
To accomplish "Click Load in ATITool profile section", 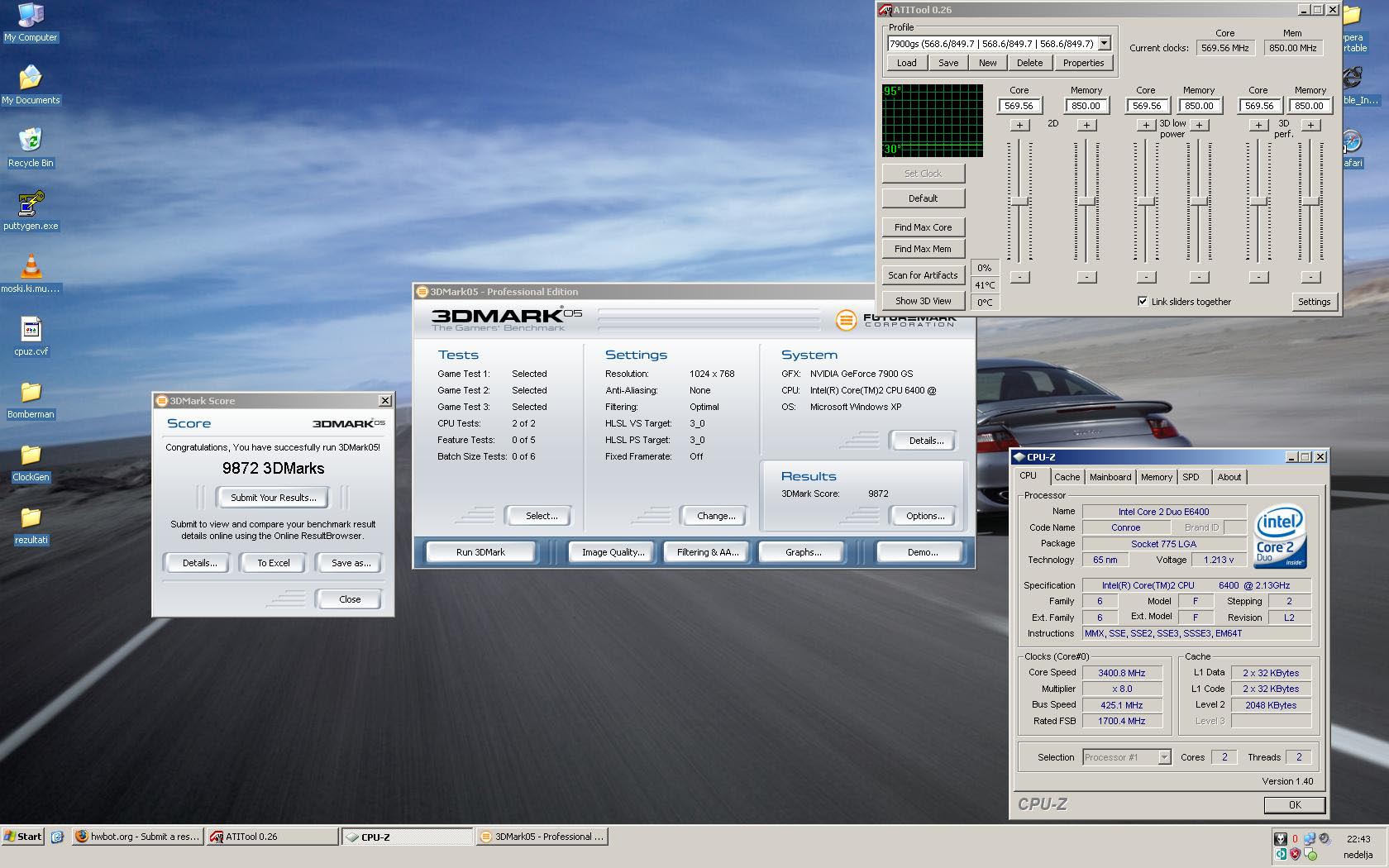I will [906, 63].
